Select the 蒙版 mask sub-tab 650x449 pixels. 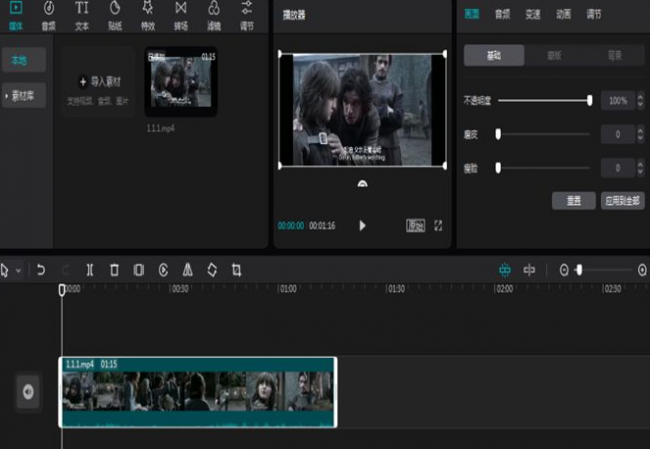point(554,55)
